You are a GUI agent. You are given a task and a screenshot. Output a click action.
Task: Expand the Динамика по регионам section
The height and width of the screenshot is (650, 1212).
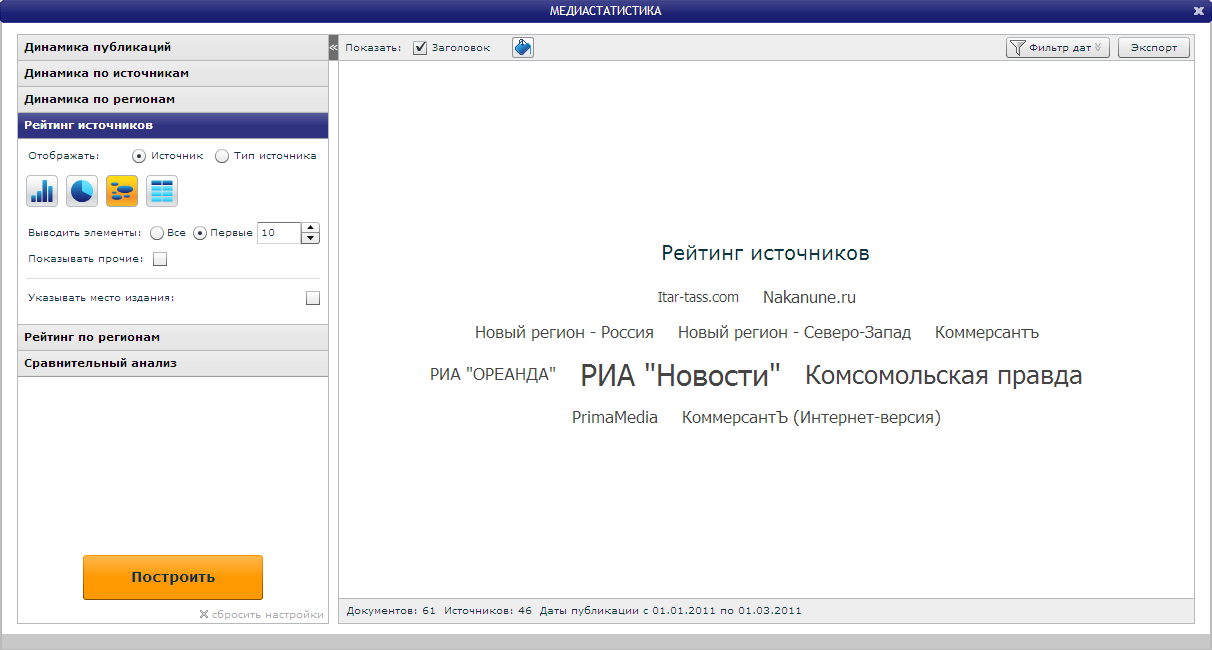(x=173, y=99)
